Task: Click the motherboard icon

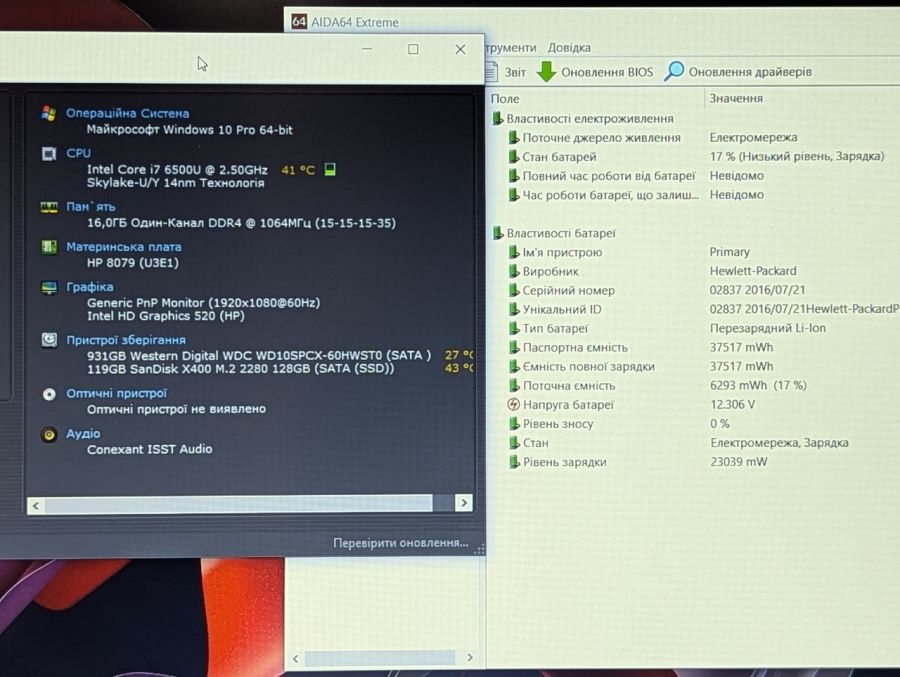Action: (x=49, y=247)
